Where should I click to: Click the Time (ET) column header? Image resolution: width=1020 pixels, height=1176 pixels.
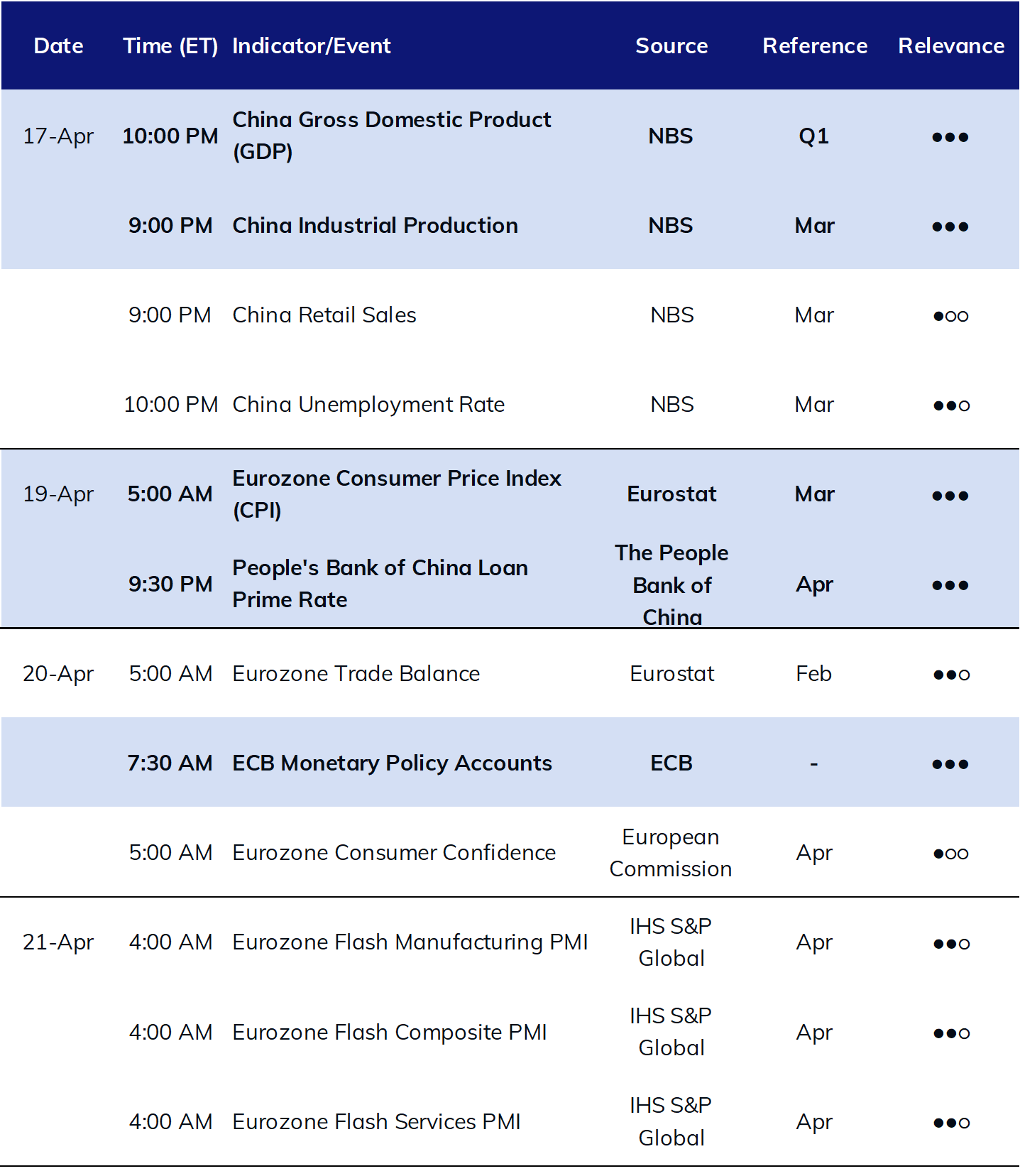click(170, 46)
